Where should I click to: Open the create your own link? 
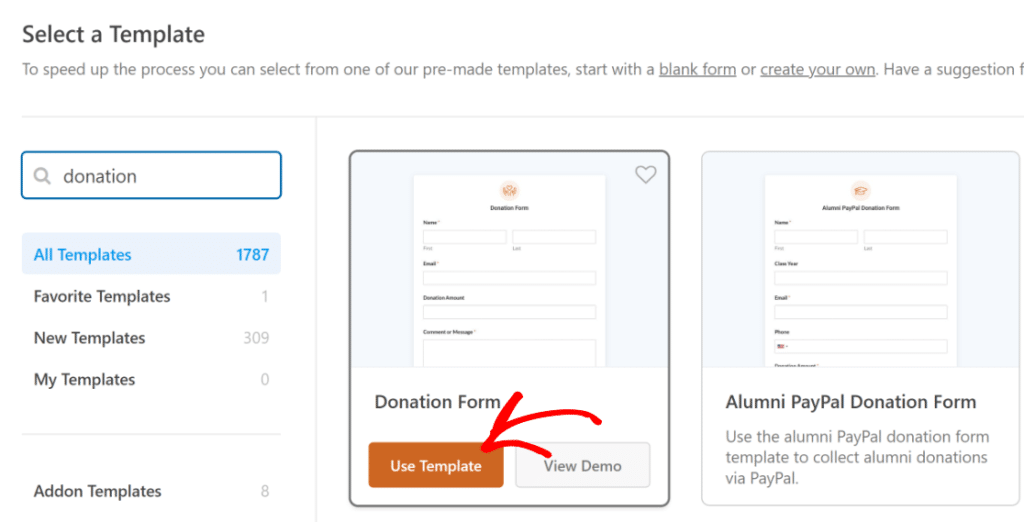[817, 70]
